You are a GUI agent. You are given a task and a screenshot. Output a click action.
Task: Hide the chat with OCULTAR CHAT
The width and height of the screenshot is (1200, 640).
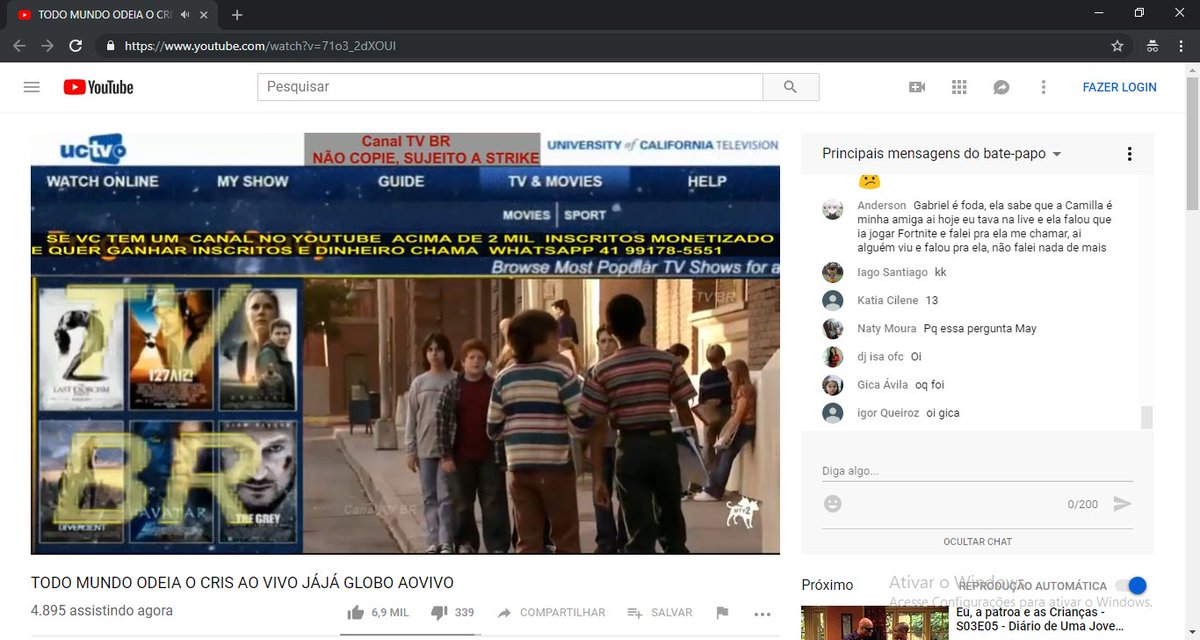click(977, 541)
